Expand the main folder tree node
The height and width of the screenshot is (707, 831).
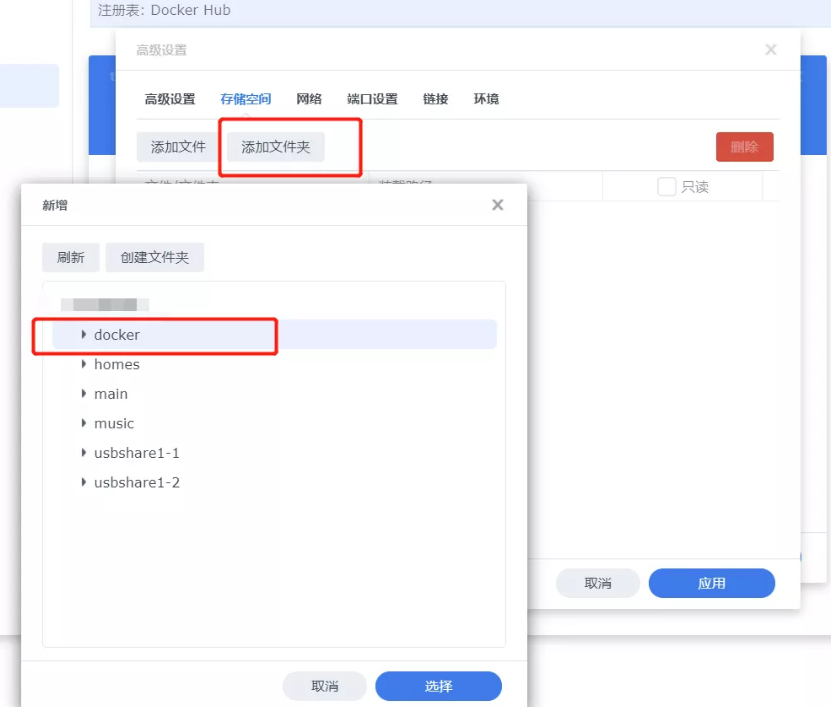tap(84, 394)
